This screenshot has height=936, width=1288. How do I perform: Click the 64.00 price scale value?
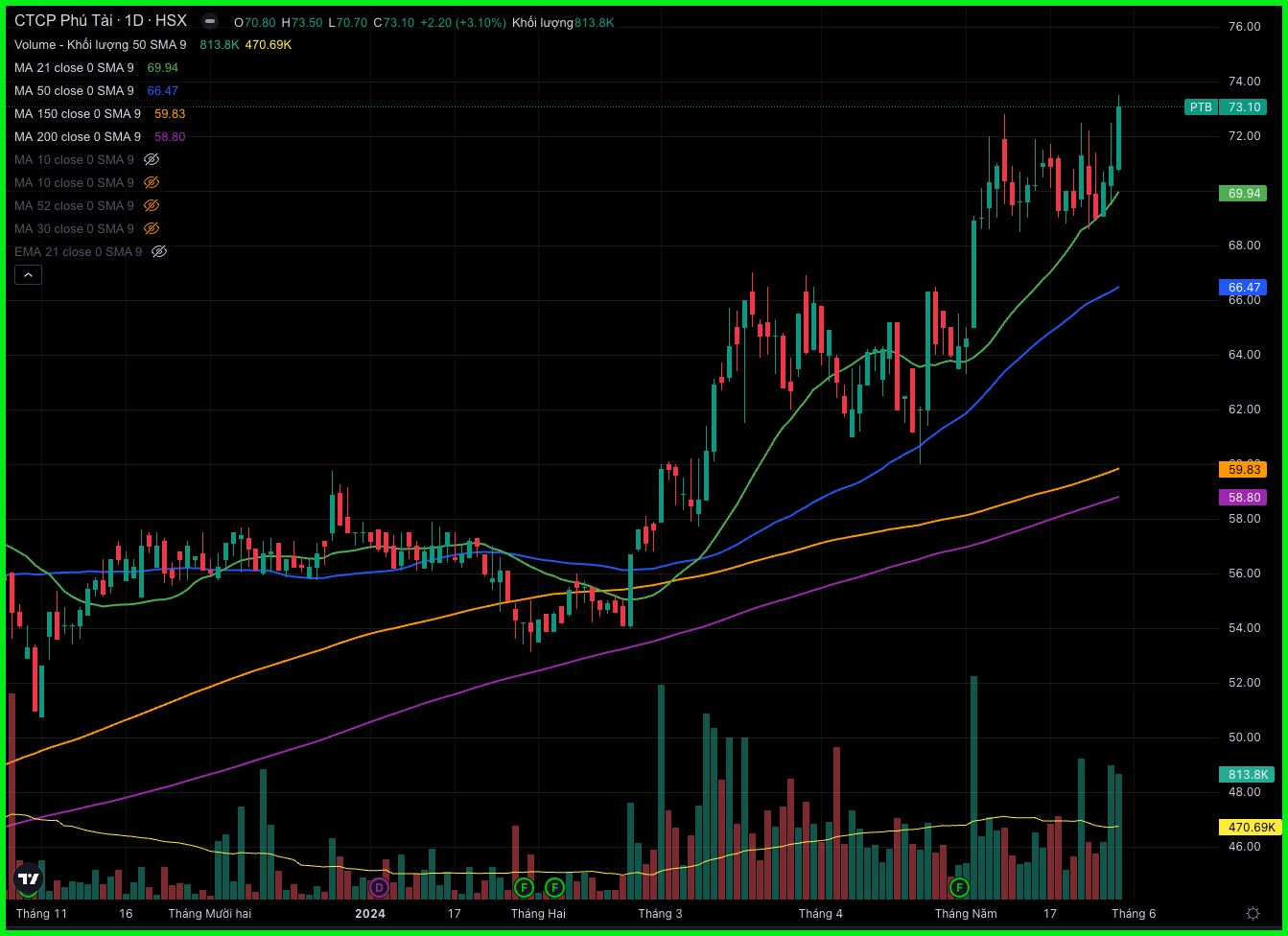tap(1244, 355)
